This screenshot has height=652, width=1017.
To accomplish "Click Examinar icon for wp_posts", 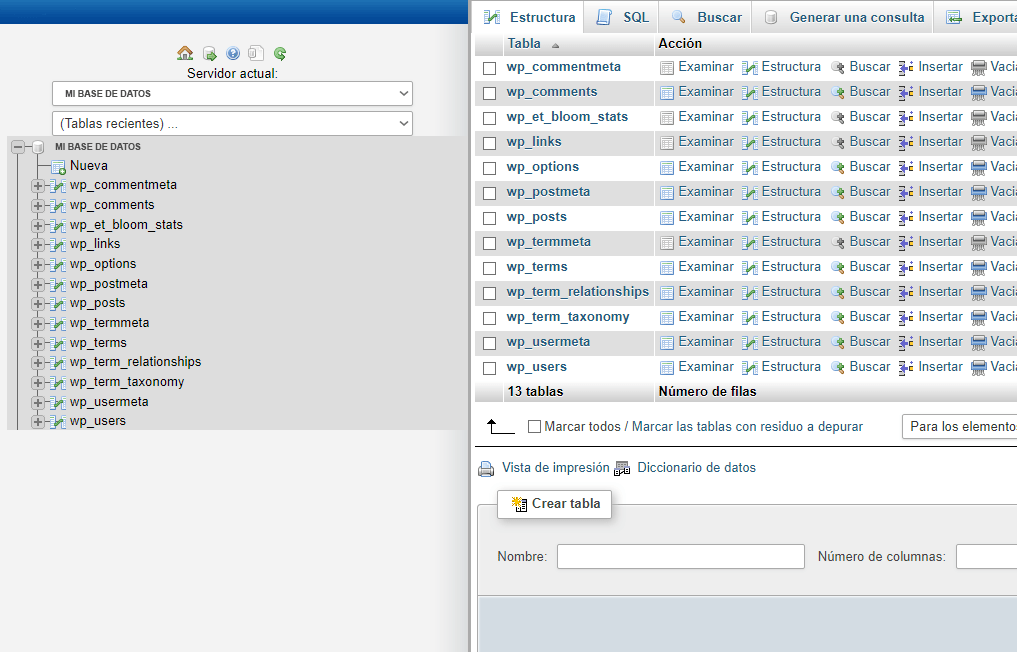I will 667,218.
